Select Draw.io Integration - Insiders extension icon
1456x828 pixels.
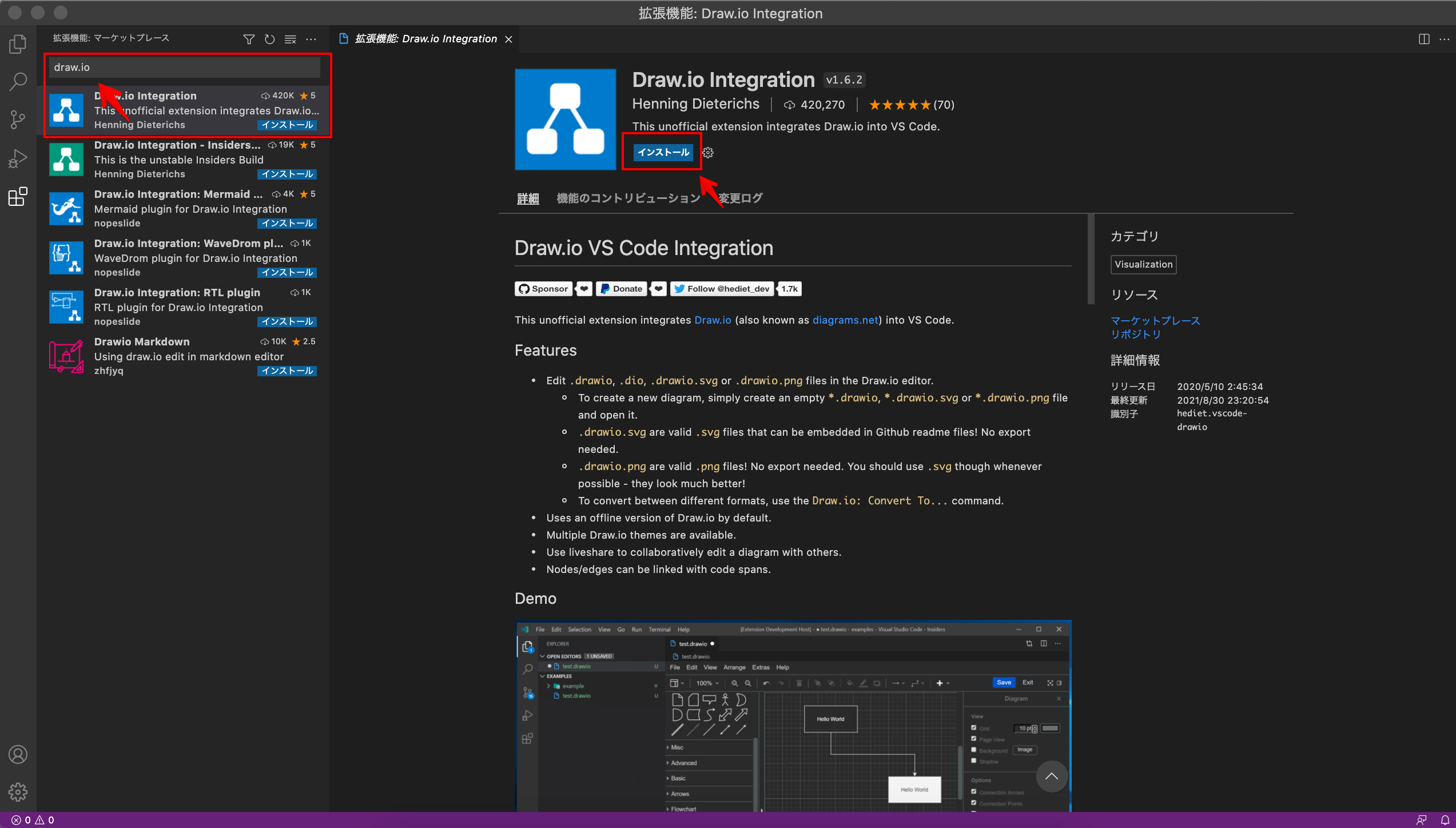[66, 159]
